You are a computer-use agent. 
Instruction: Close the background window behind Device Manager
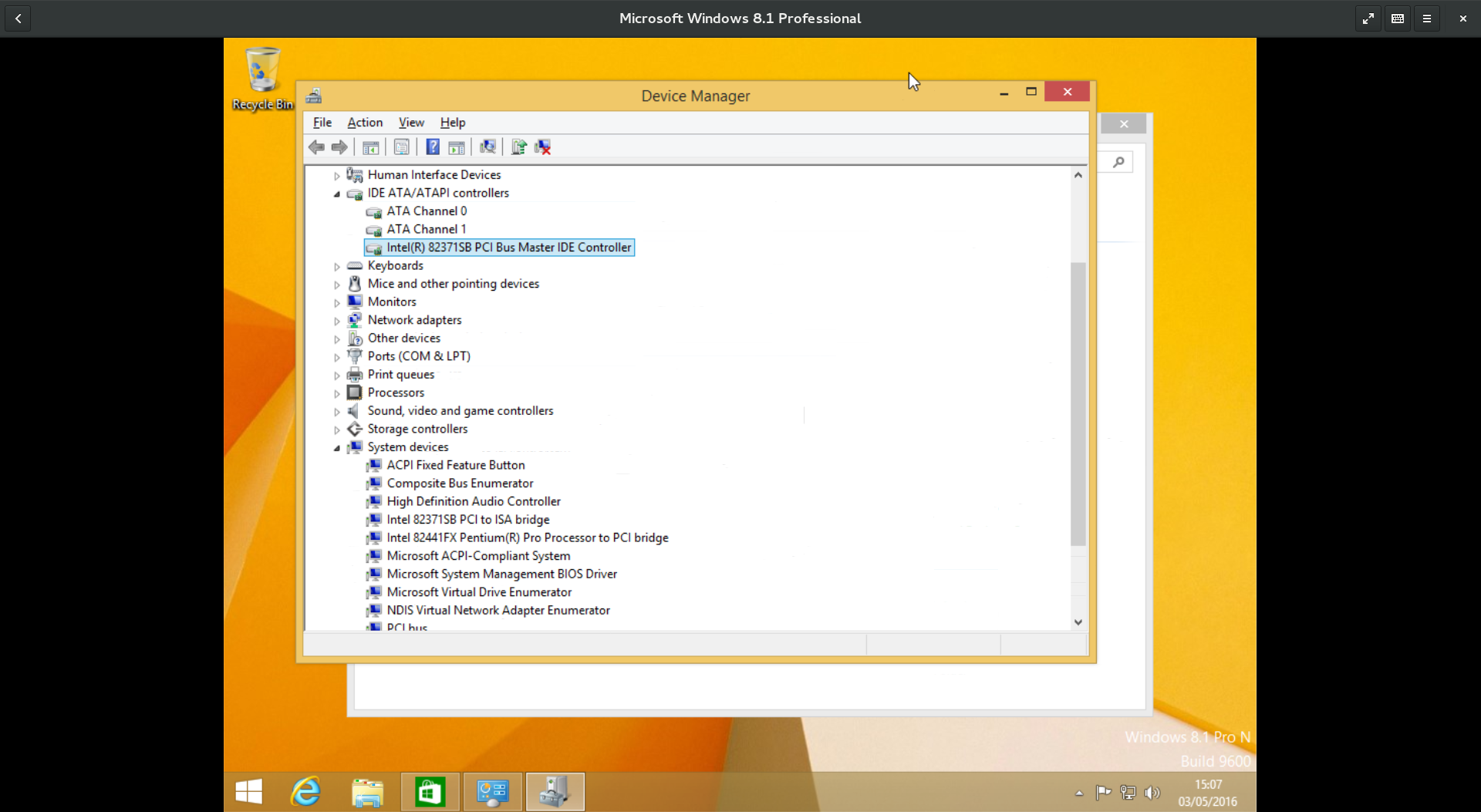pyautogui.click(x=1124, y=124)
